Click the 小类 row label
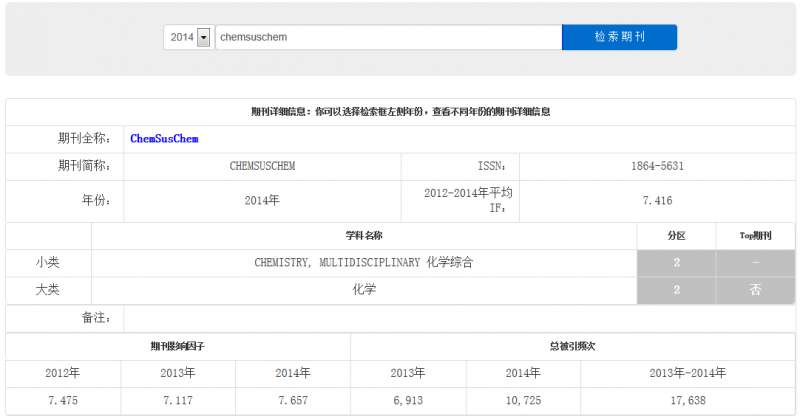The width and height of the screenshot is (800, 419). click(x=47, y=263)
